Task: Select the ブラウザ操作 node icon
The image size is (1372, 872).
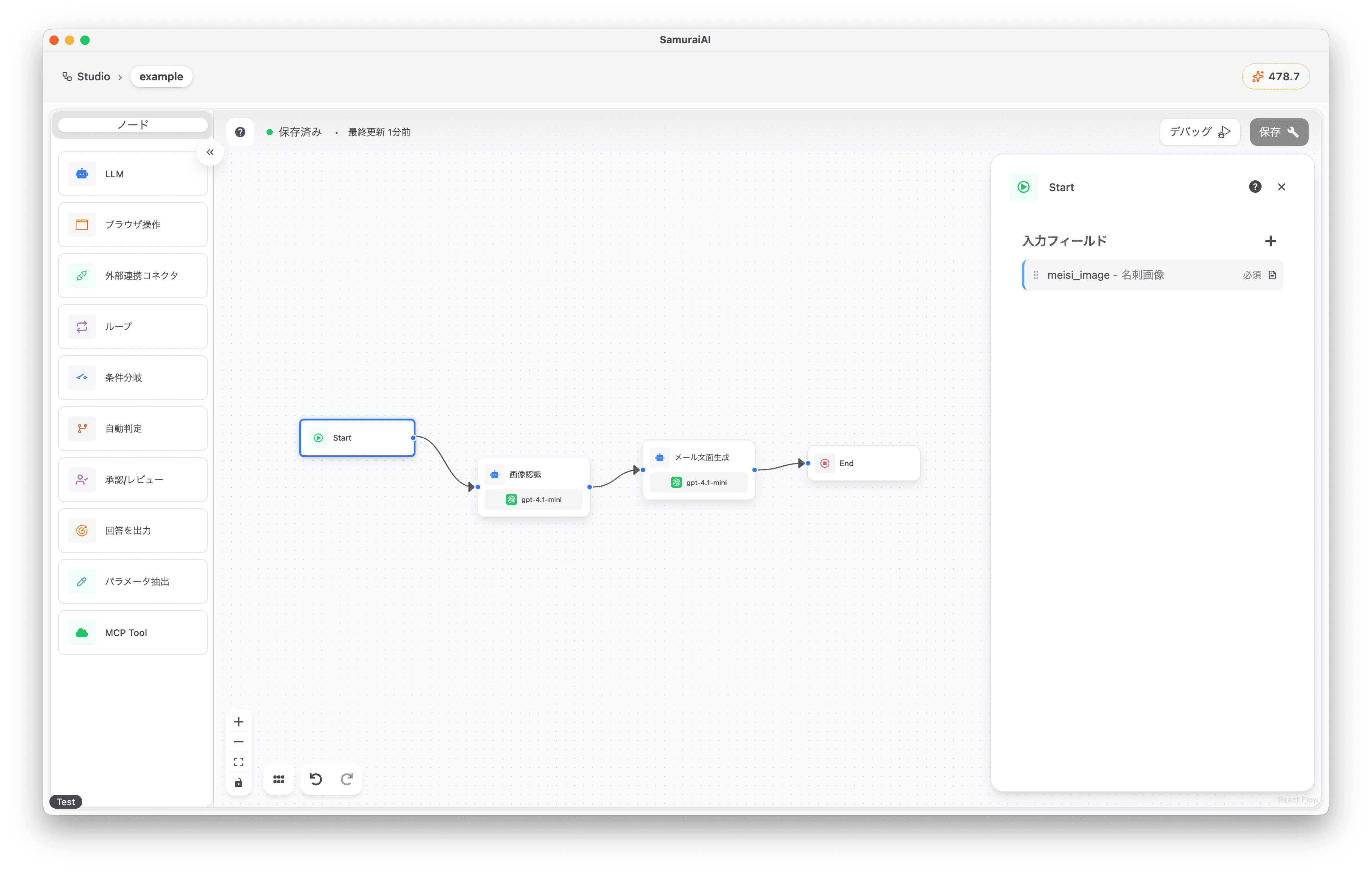Action: [82, 224]
